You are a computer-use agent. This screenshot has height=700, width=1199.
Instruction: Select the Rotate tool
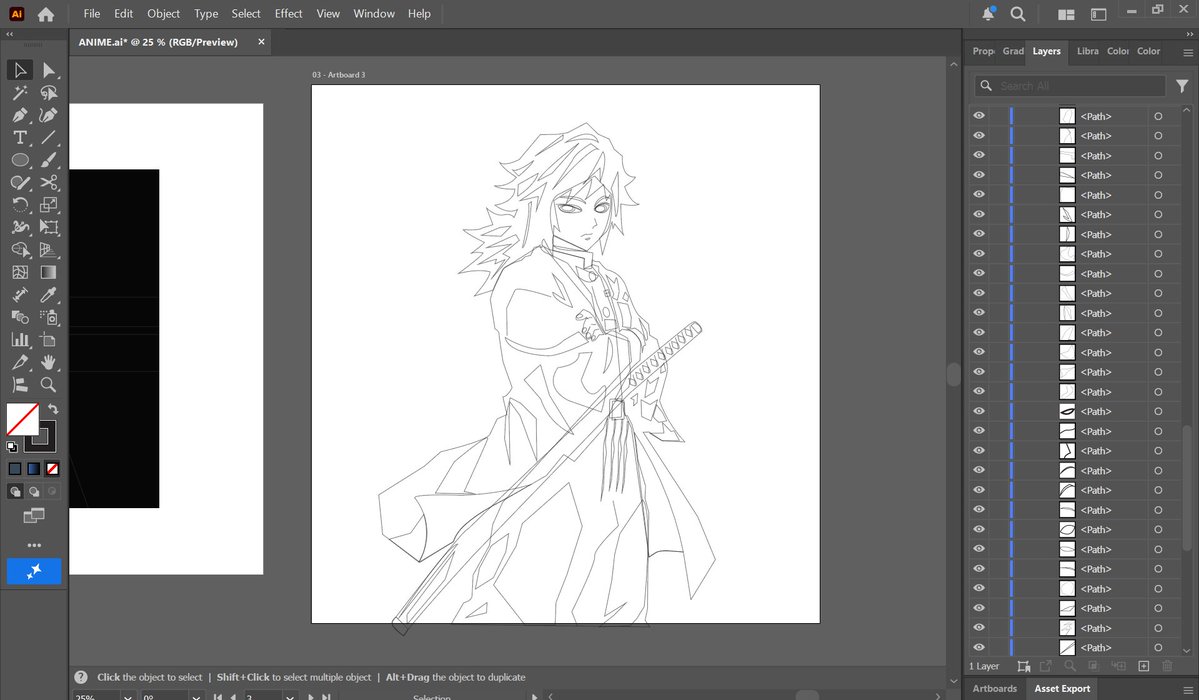click(20, 205)
